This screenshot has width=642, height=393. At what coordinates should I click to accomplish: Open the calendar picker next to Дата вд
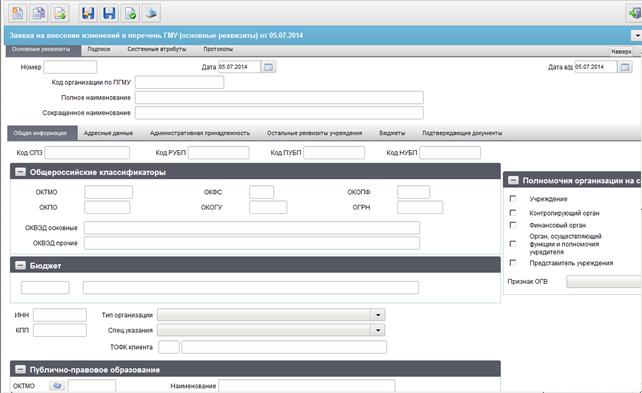[x=625, y=67]
